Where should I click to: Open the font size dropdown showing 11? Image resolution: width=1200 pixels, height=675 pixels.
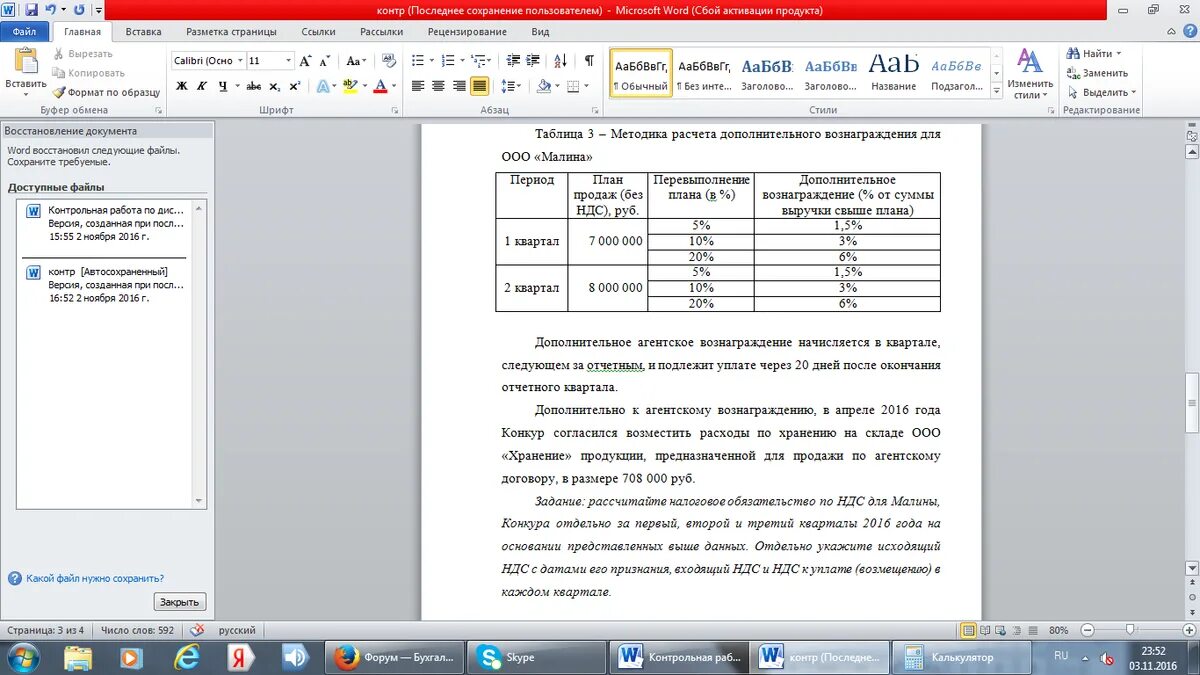289,61
